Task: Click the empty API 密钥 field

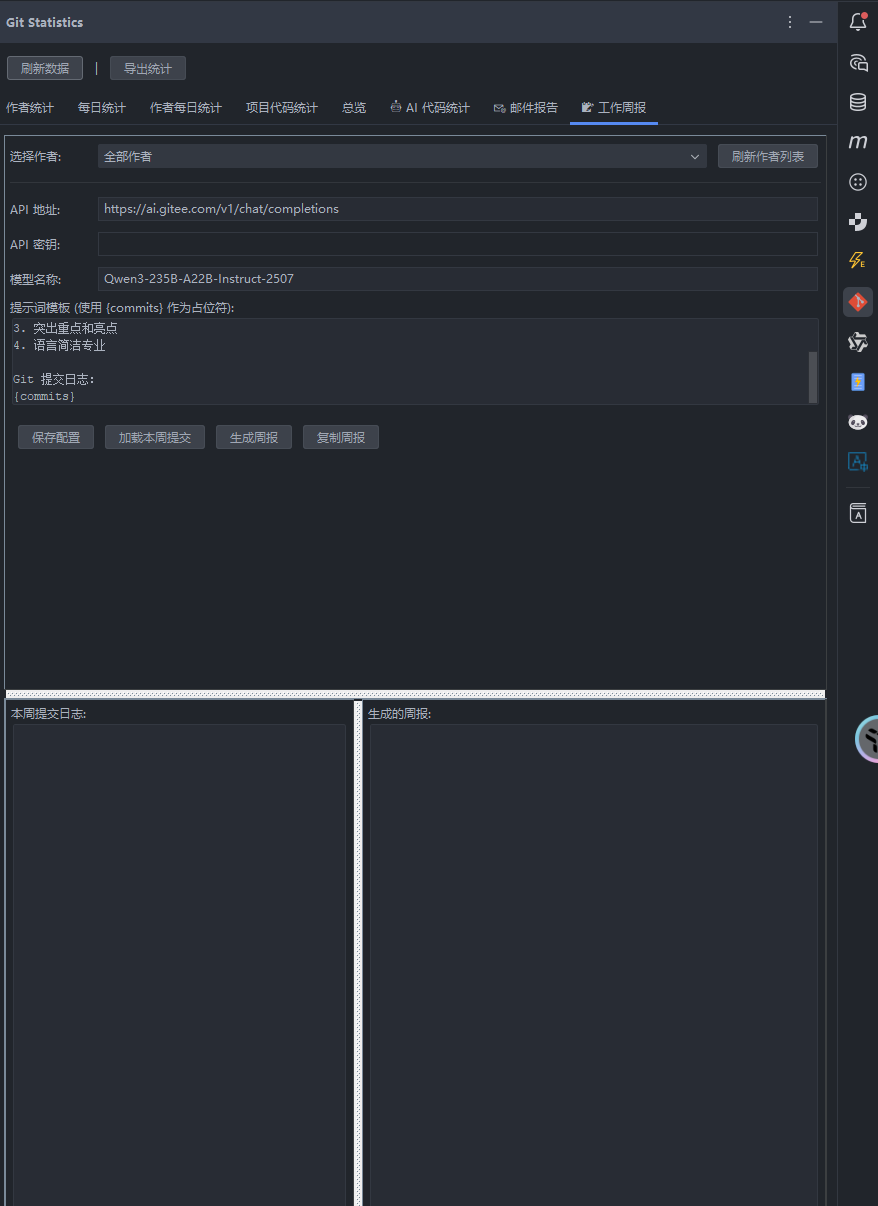Action: click(x=458, y=244)
